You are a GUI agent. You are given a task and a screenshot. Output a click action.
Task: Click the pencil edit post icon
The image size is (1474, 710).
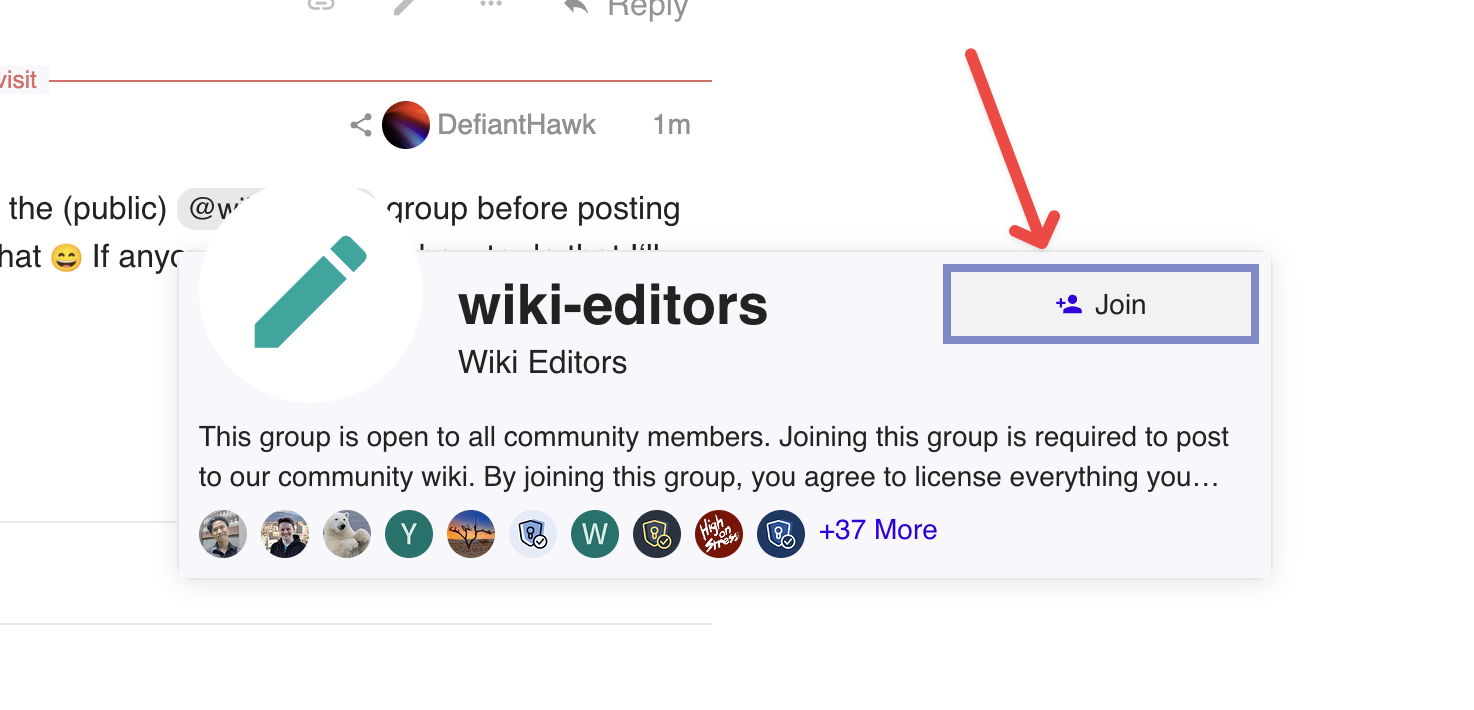405,5
